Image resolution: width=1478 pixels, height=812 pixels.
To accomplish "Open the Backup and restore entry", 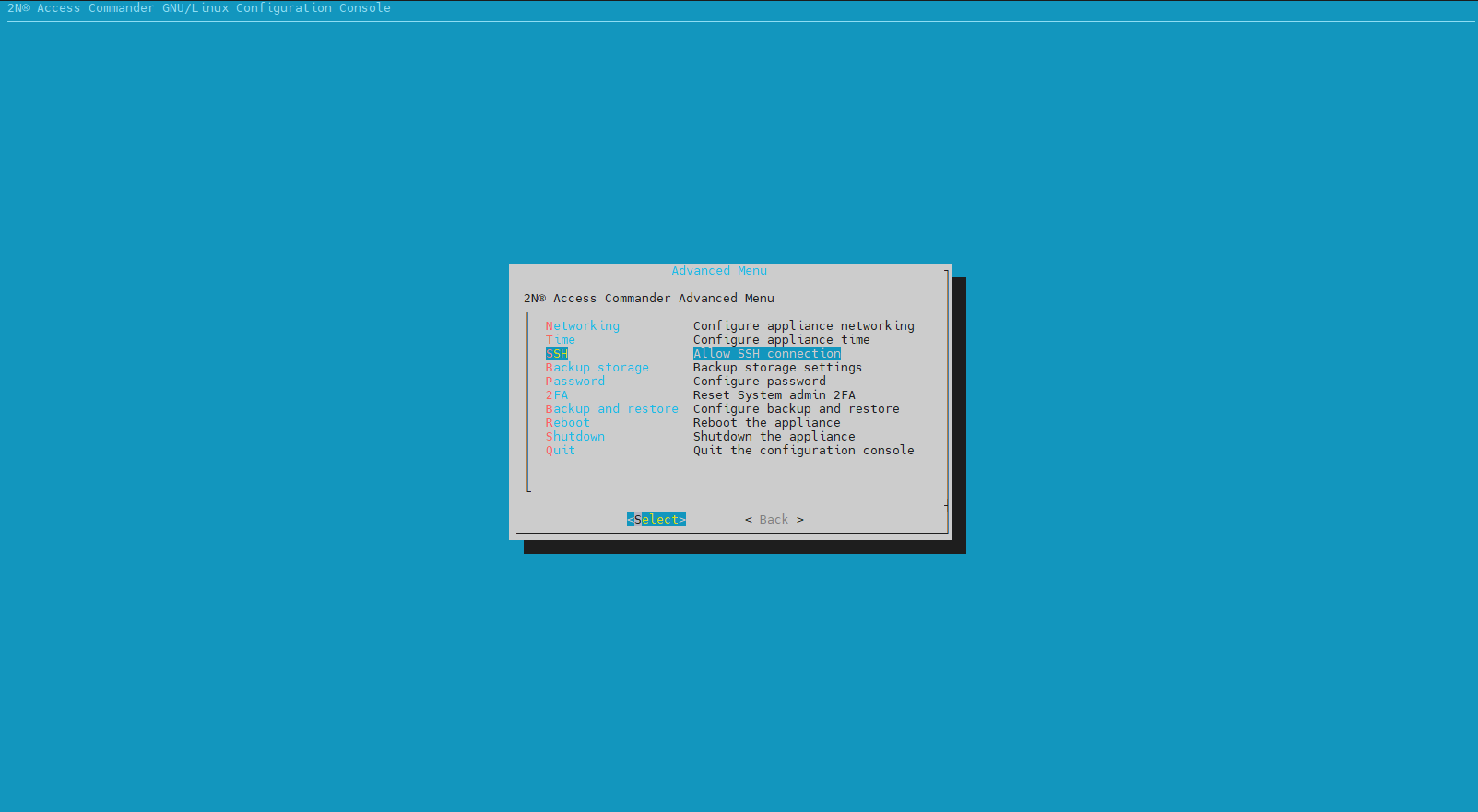I will point(611,409).
